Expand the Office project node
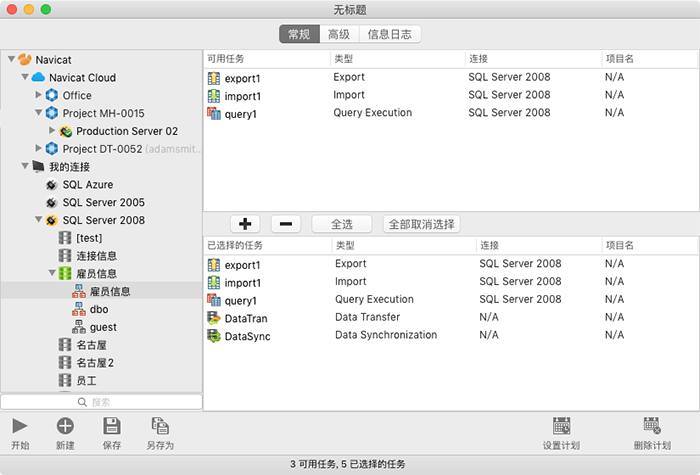700x475 pixels. pyautogui.click(x=38, y=95)
